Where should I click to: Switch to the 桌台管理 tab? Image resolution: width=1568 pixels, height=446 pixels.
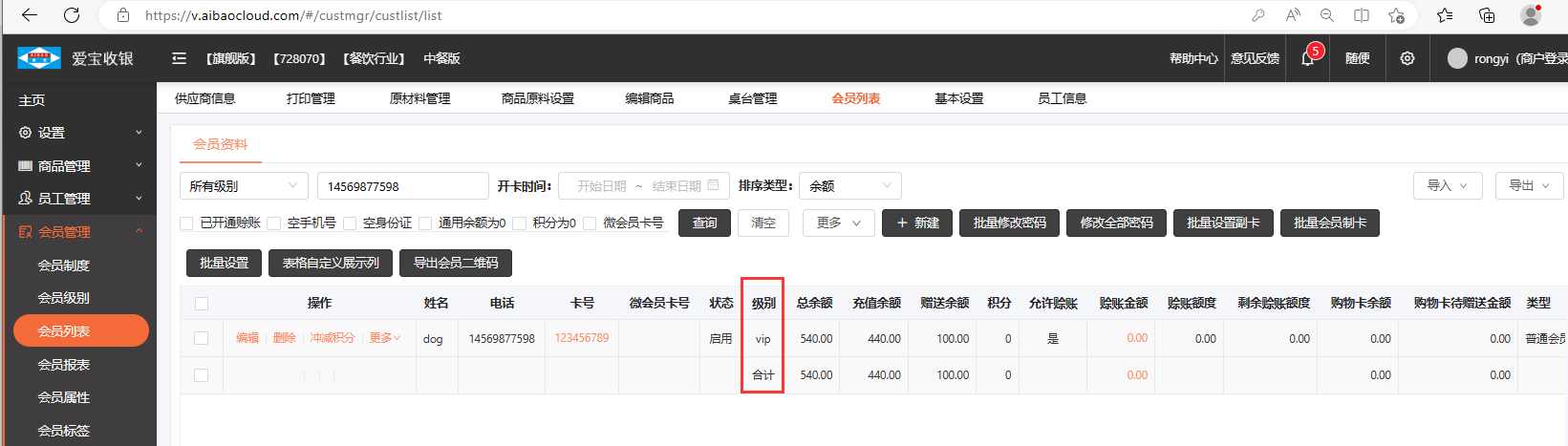[753, 98]
